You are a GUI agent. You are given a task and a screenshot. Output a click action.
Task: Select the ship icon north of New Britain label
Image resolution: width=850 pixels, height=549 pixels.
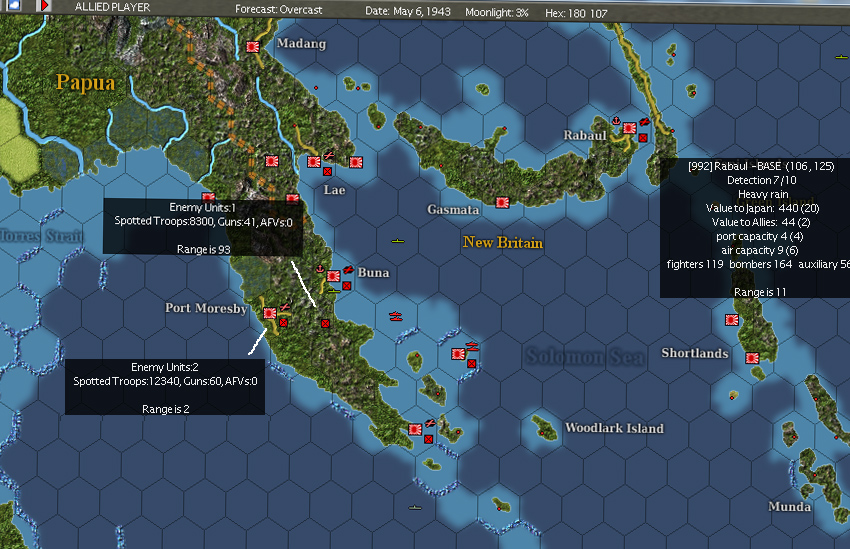(x=398, y=241)
